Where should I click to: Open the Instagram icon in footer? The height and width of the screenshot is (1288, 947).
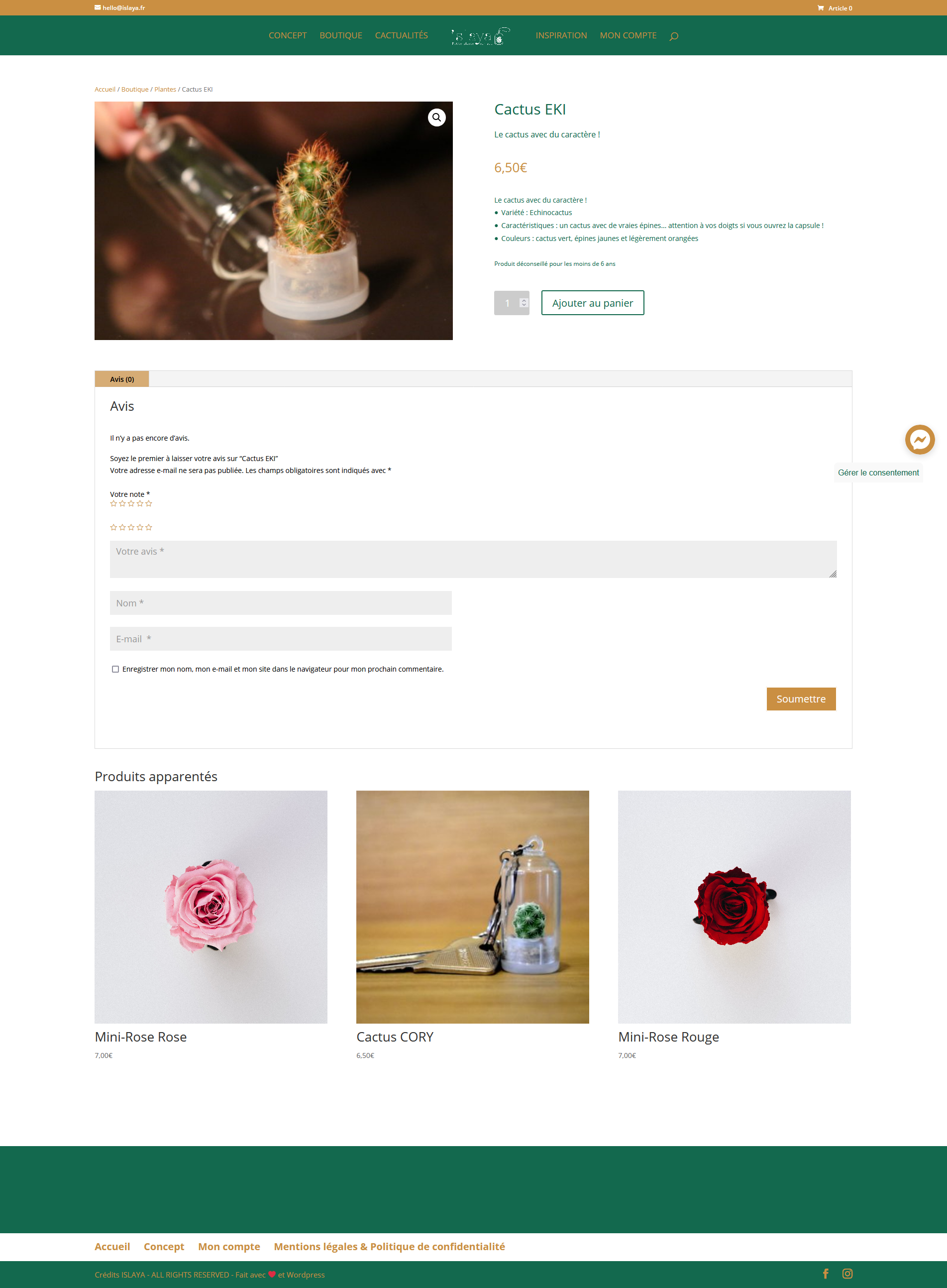tap(847, 1273)
